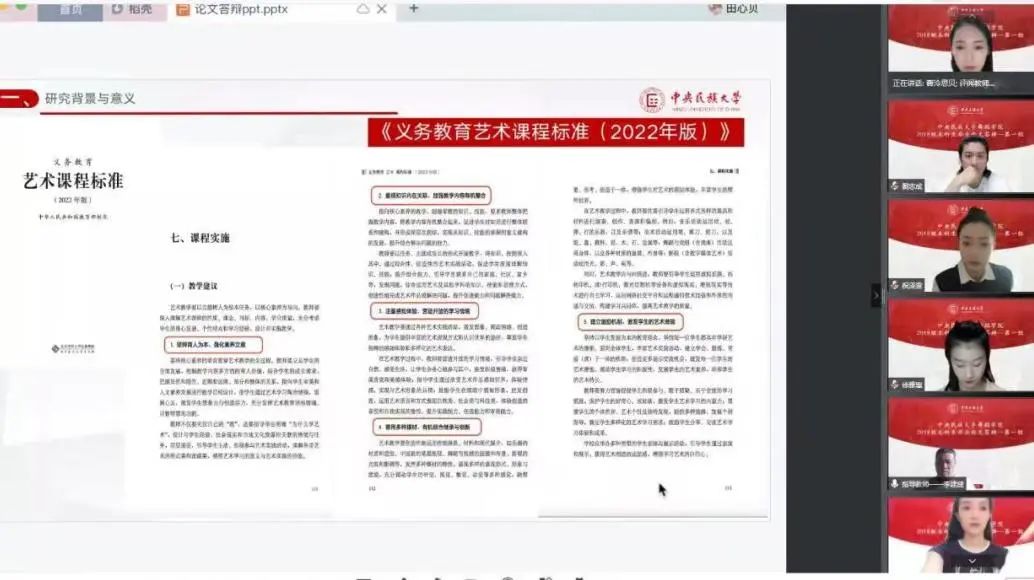1034x580 pixels.
Task: Click the 中央民族大学 logo on slide
Action: 692,99
